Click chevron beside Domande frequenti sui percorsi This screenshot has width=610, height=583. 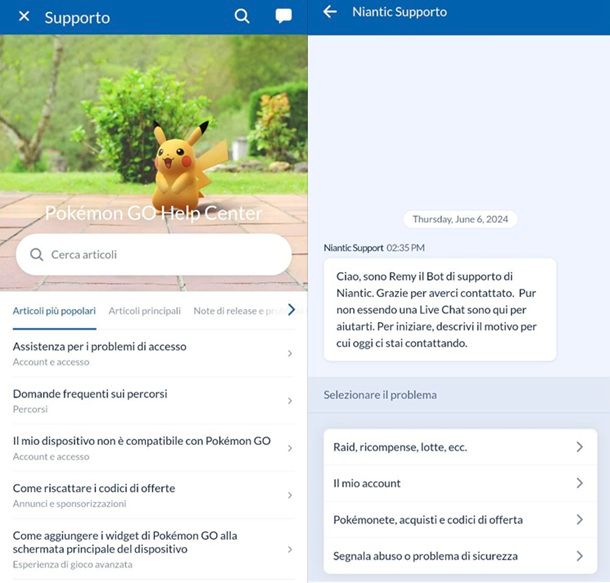(290, 401)
